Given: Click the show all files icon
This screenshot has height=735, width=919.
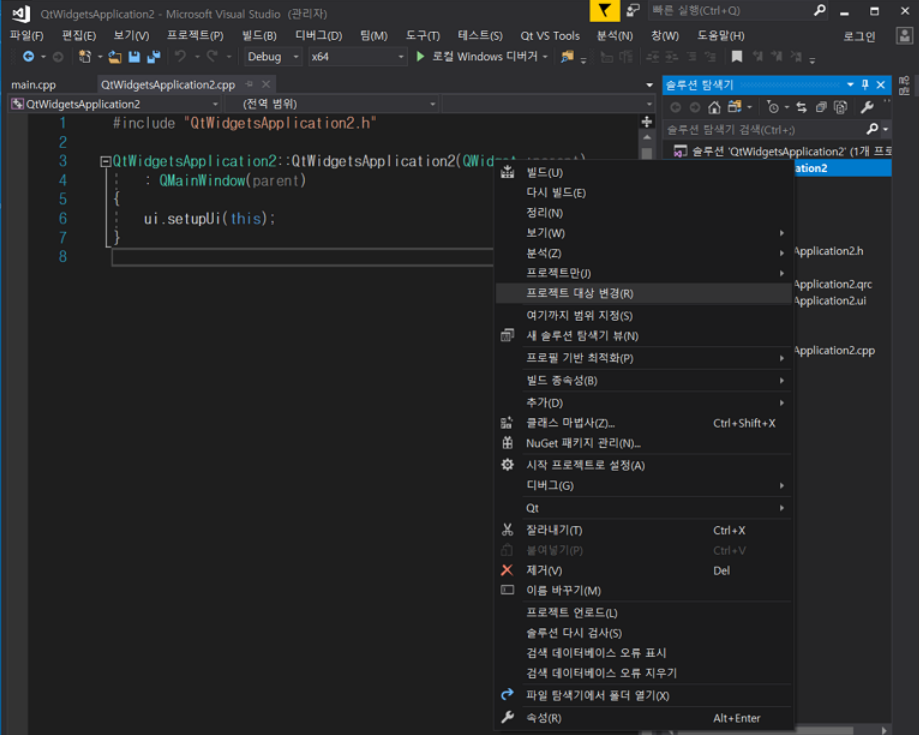Looking at the screenshot, I should tap(840, 107).
